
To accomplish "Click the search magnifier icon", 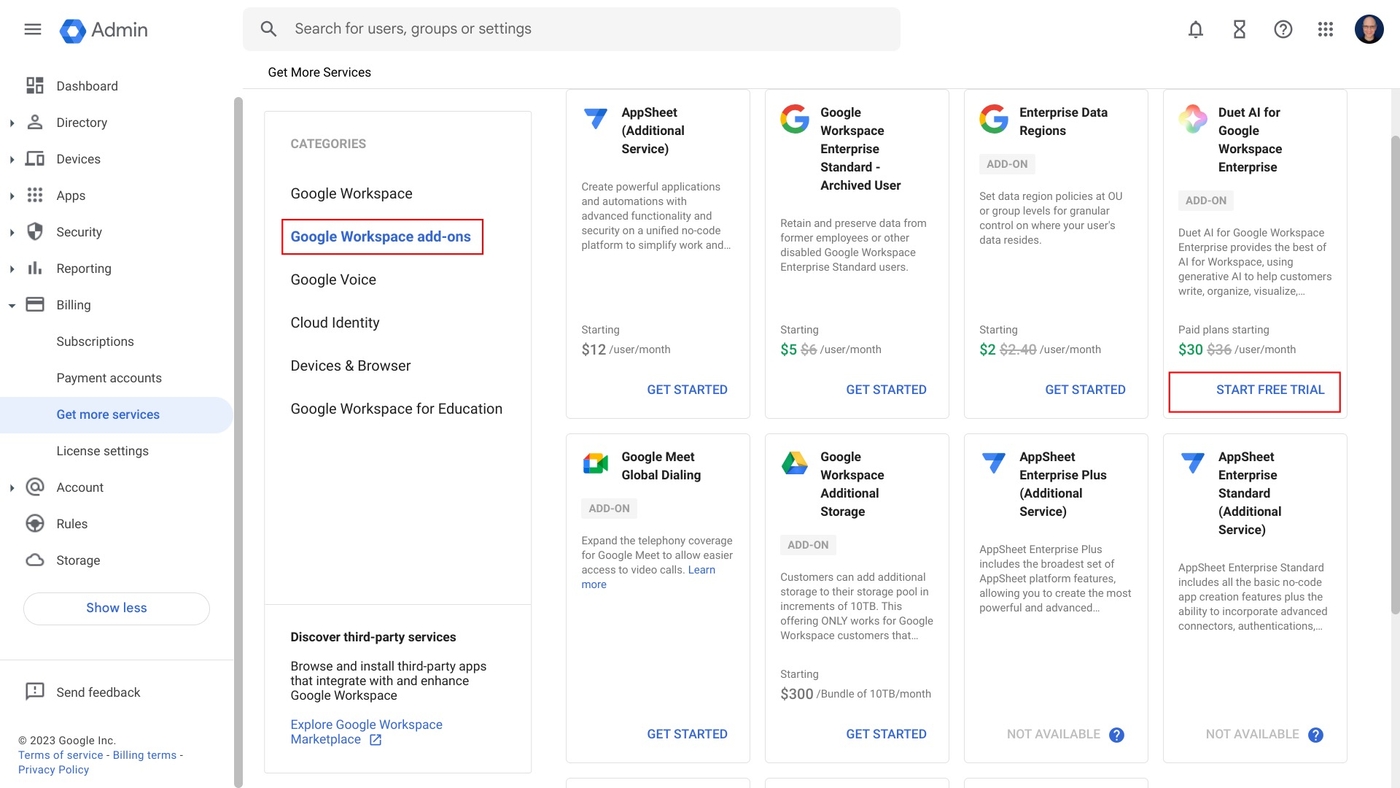I will (x=268, y=28).
